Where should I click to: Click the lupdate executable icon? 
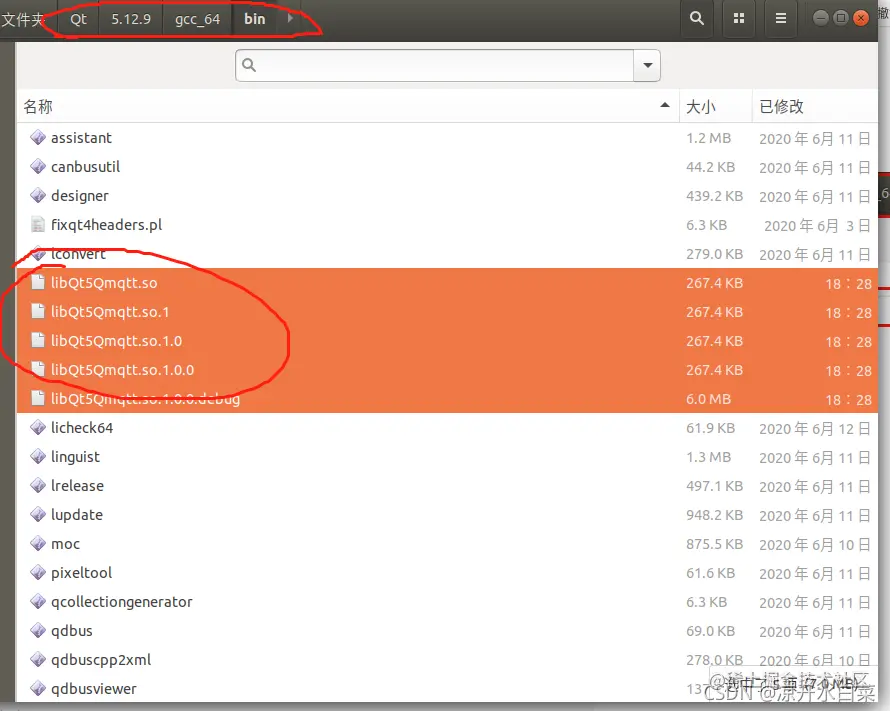coord(38,514)
